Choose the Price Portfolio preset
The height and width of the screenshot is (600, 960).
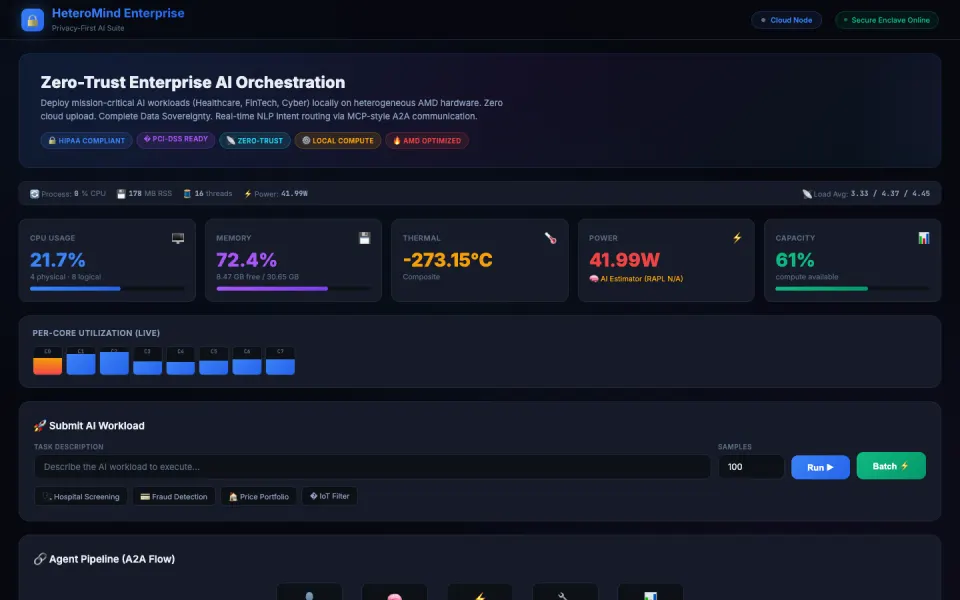pos(258,497)
